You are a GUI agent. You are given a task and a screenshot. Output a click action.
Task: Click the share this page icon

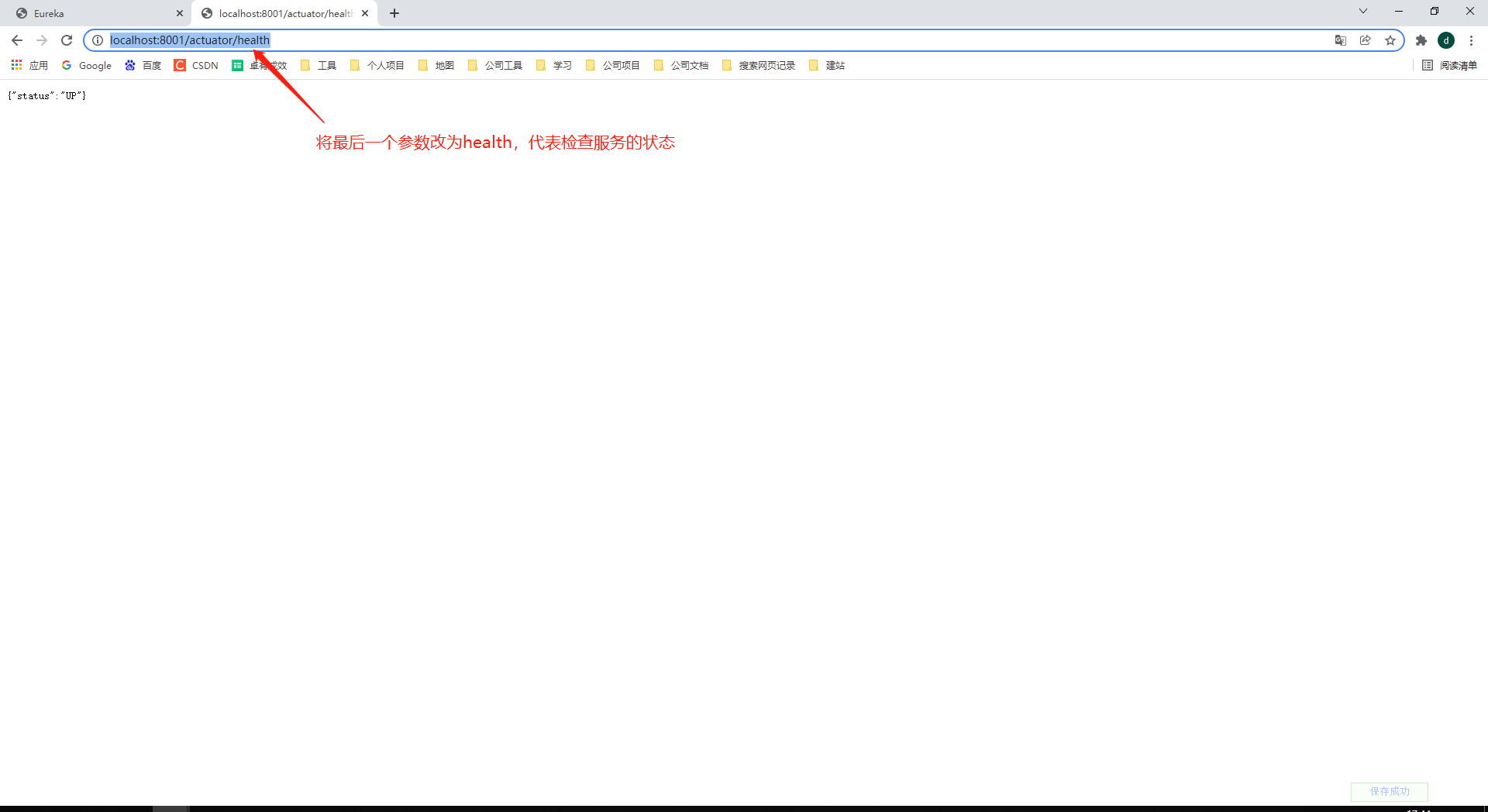point(1365,40)
